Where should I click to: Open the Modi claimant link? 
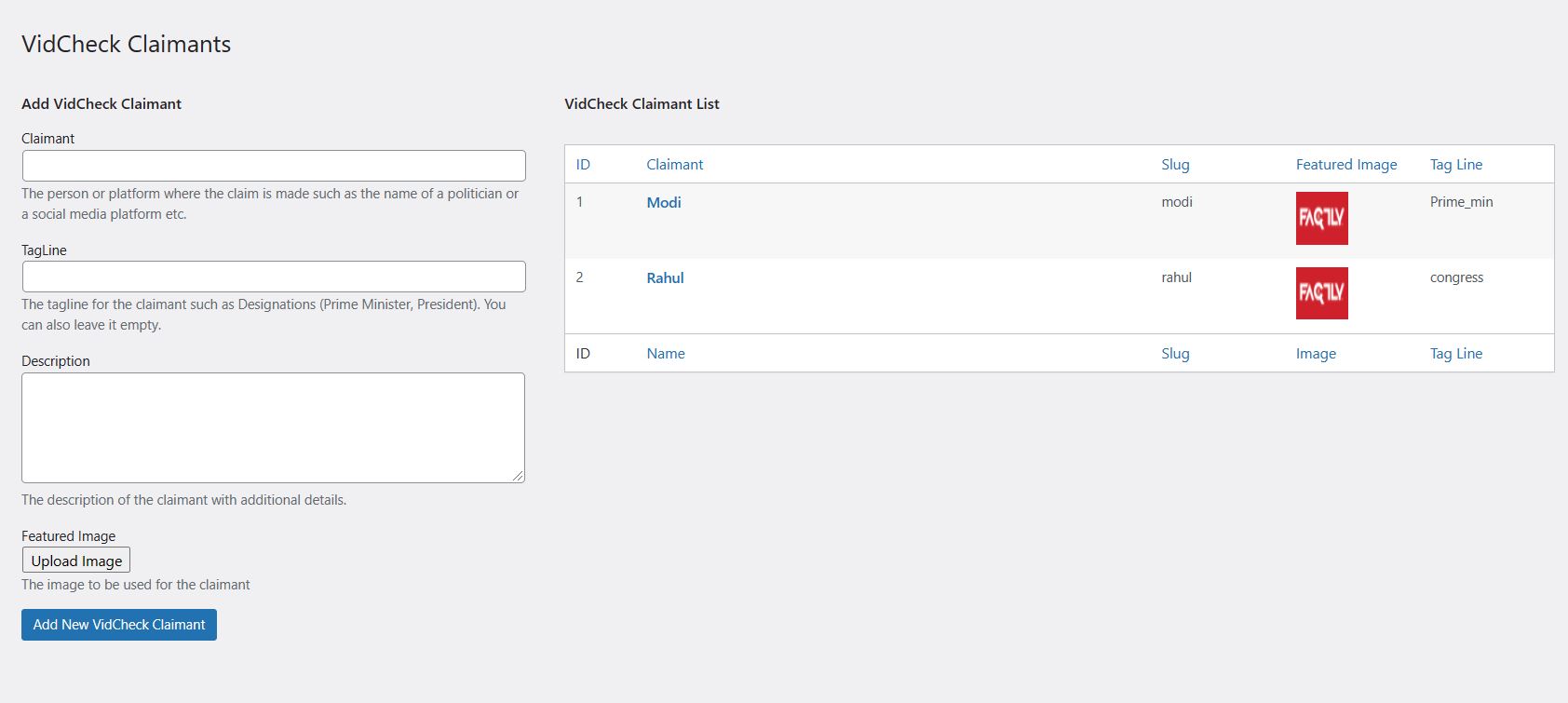coord(664,202)
